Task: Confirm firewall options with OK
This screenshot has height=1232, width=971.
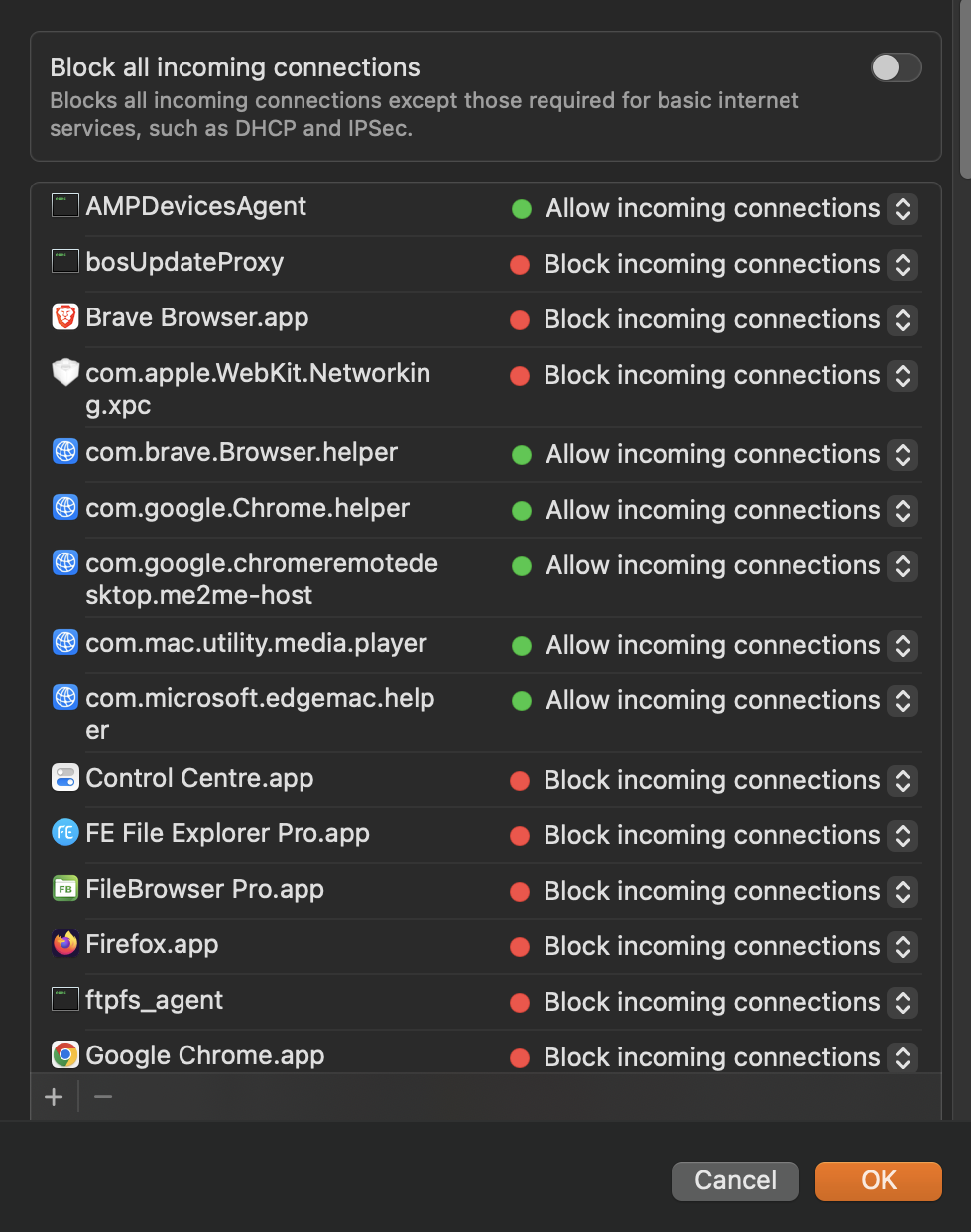Action: click(879, 1180)
